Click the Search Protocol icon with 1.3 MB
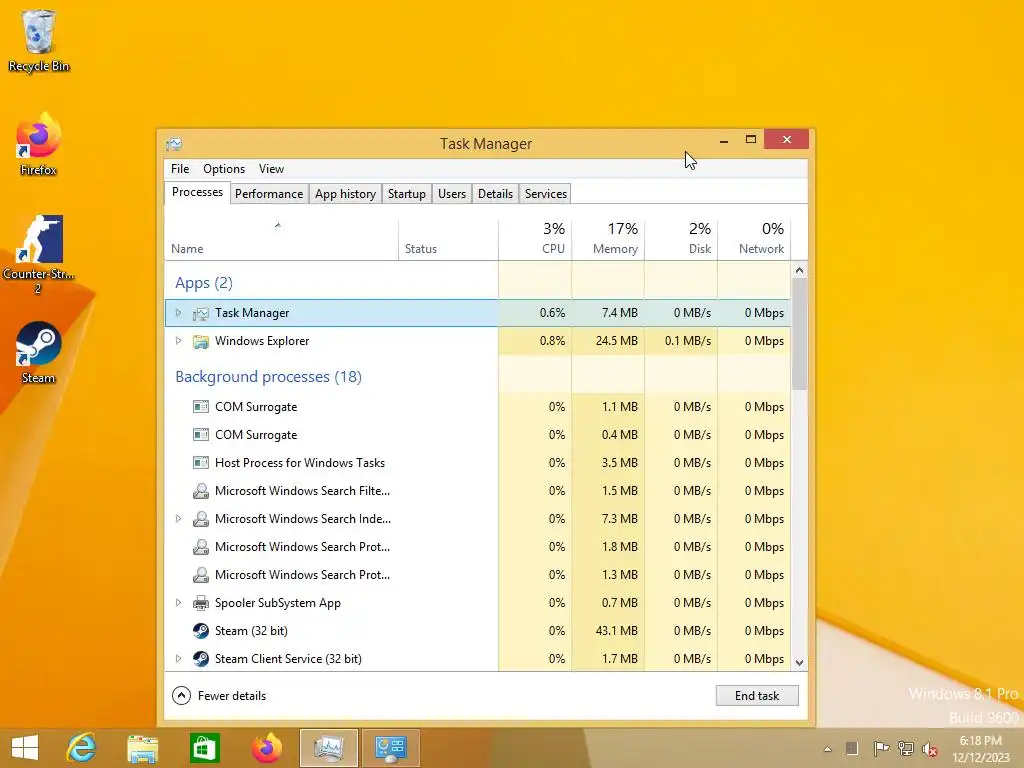1024x768 pixels. pos(200,575)
